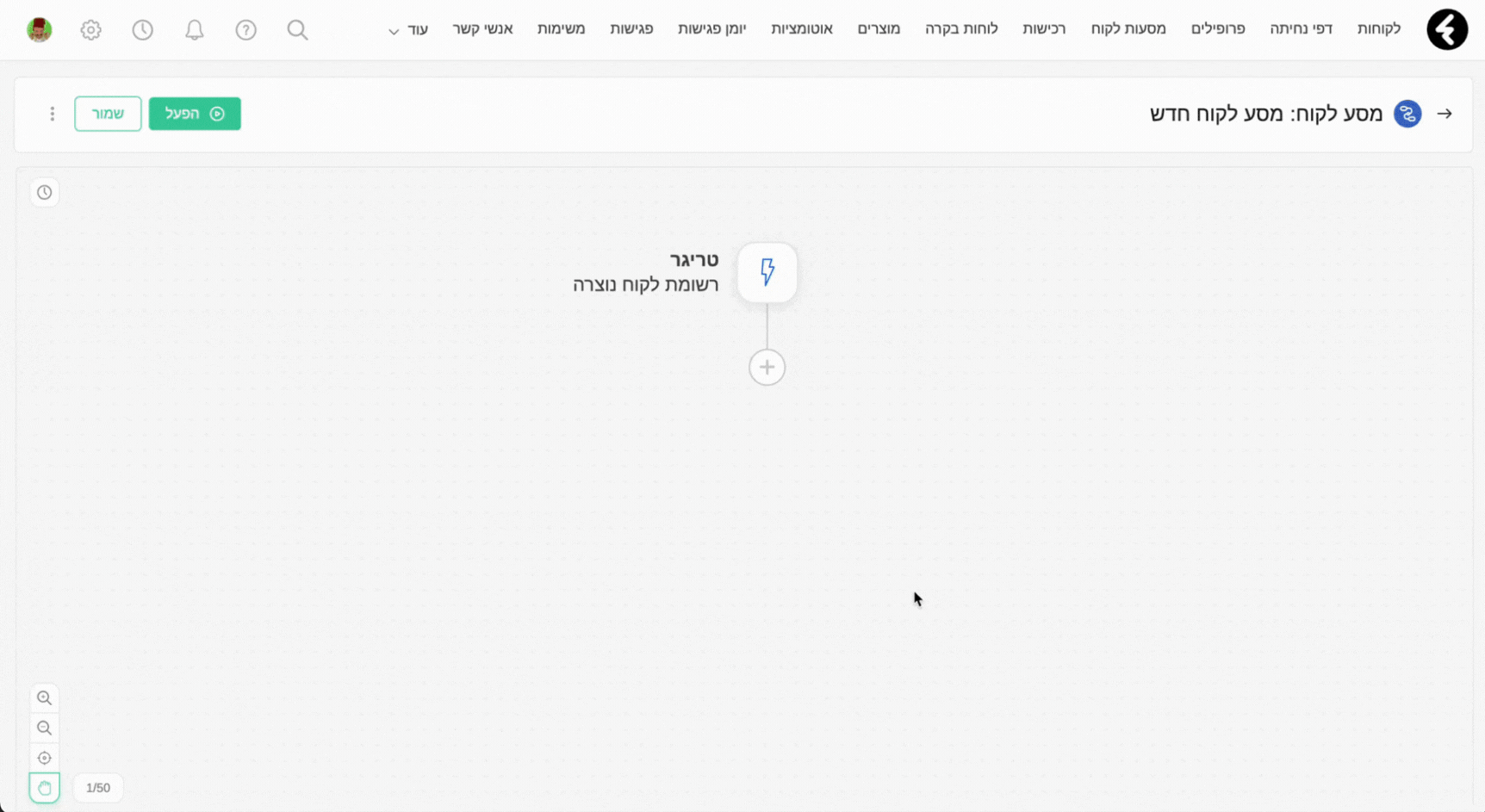
Task: Expand the עוד dropdown menu
Action: click(408, 30)
